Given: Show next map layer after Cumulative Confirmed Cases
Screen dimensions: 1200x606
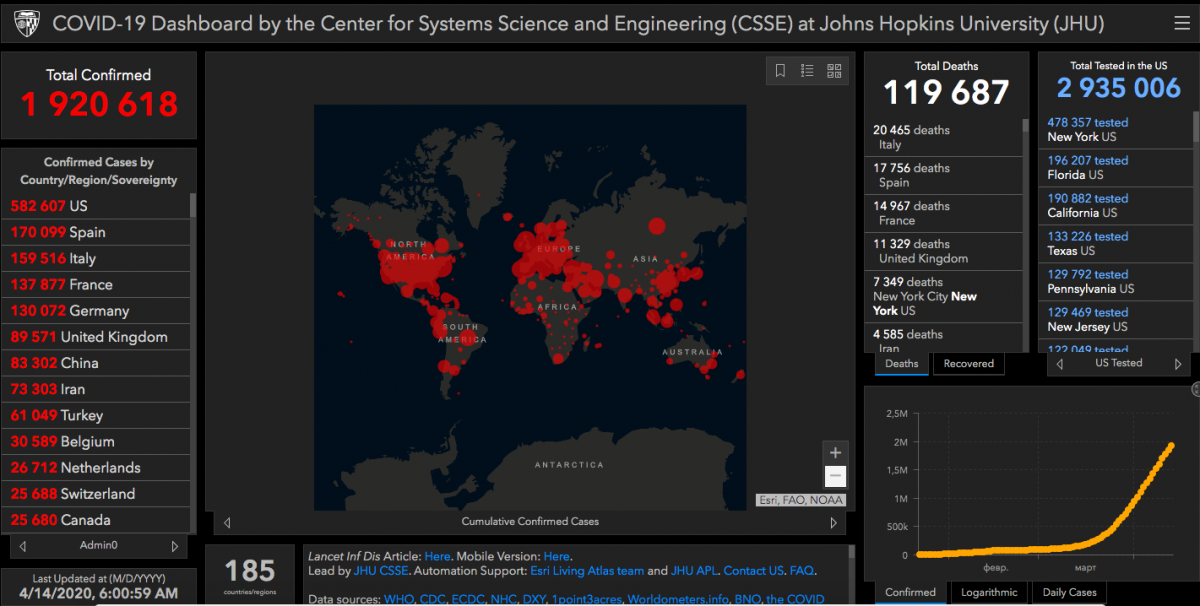Looking at the screenshot, I should pos(833,522).
